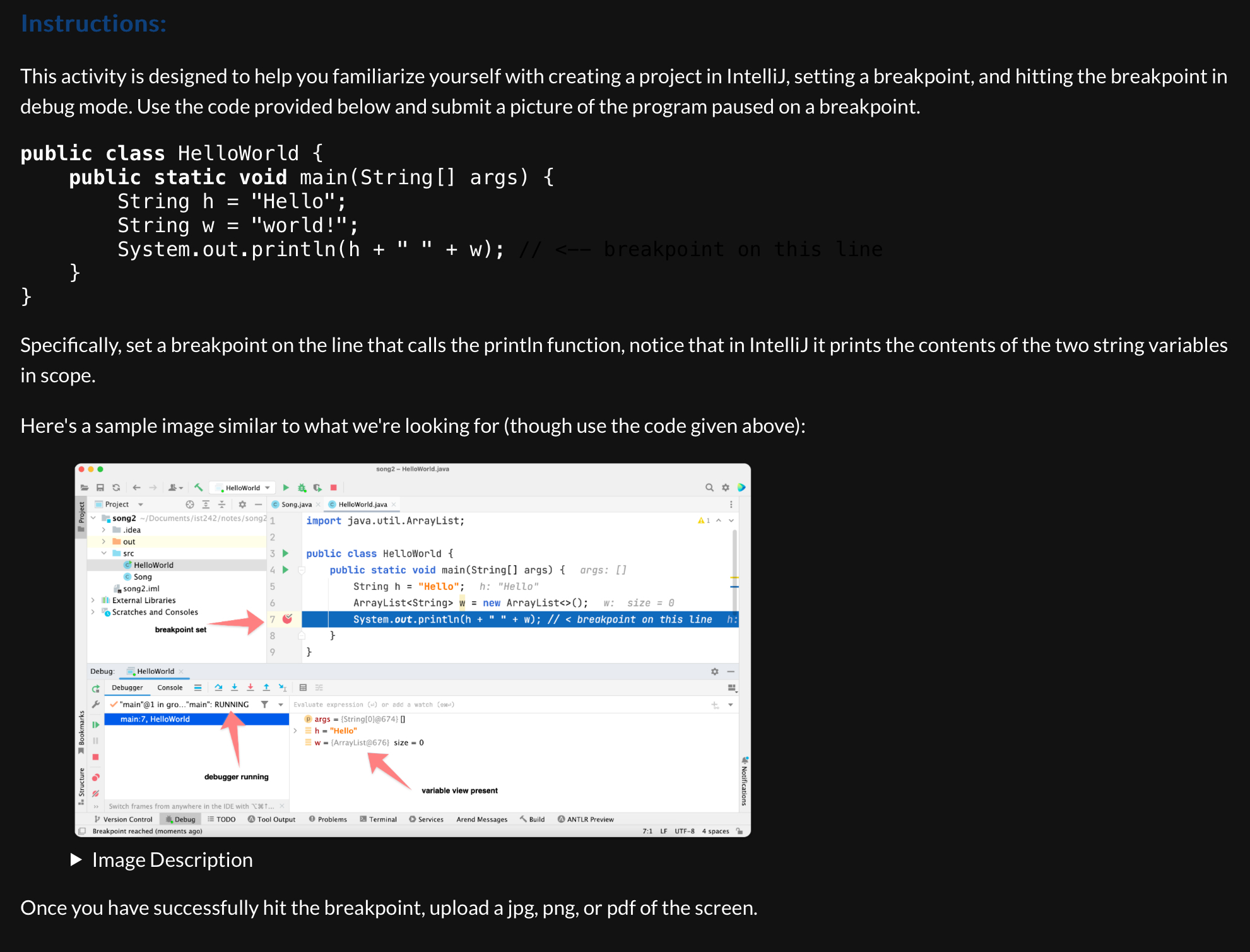Viewport: 1250px width, 952px height.
Task: Click the Build hammer icon
Action: [199, 488]
